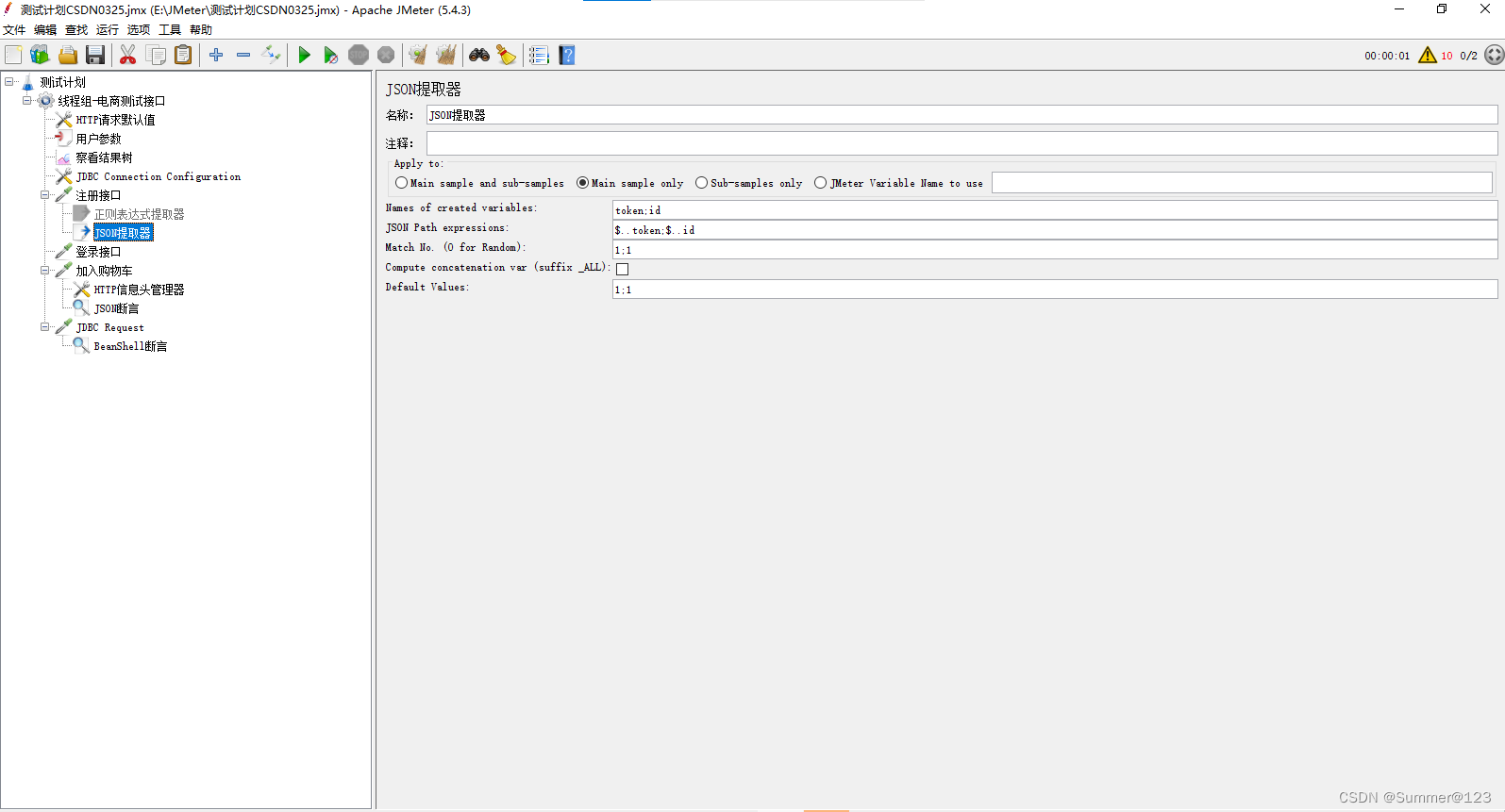This screenshot has height=812, width=1505.
Task: Click the Match No. input field
Action: pyautogui.click(x=1055, y=249)
